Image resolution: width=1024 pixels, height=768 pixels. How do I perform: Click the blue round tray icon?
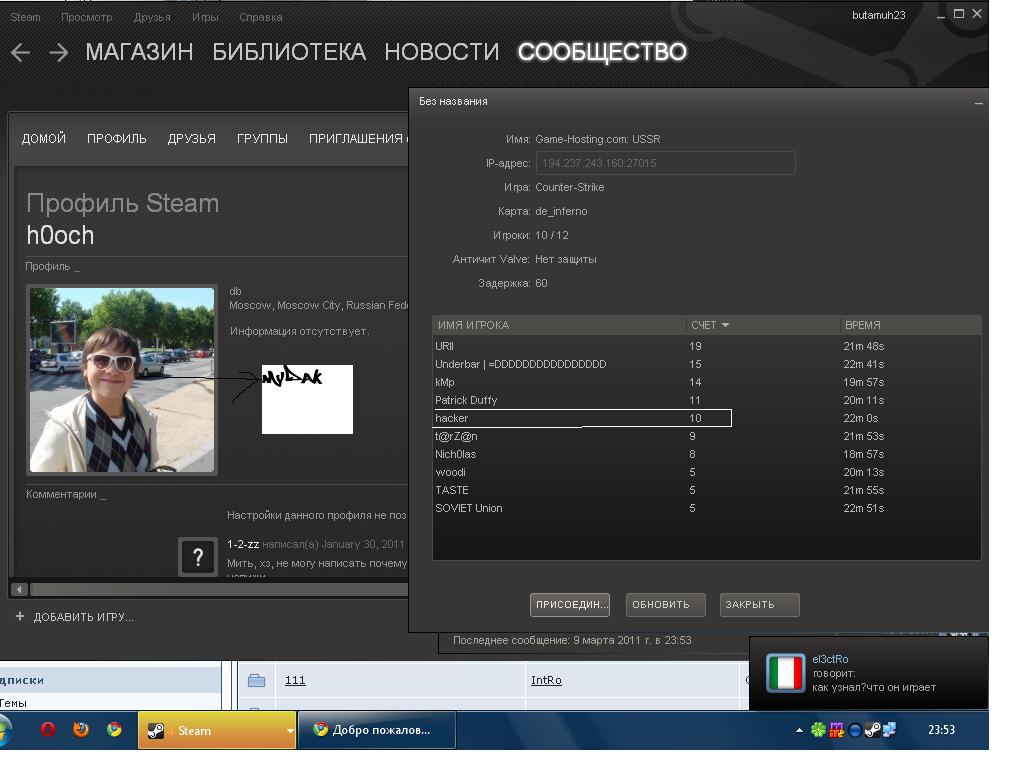tap(855, 730)
